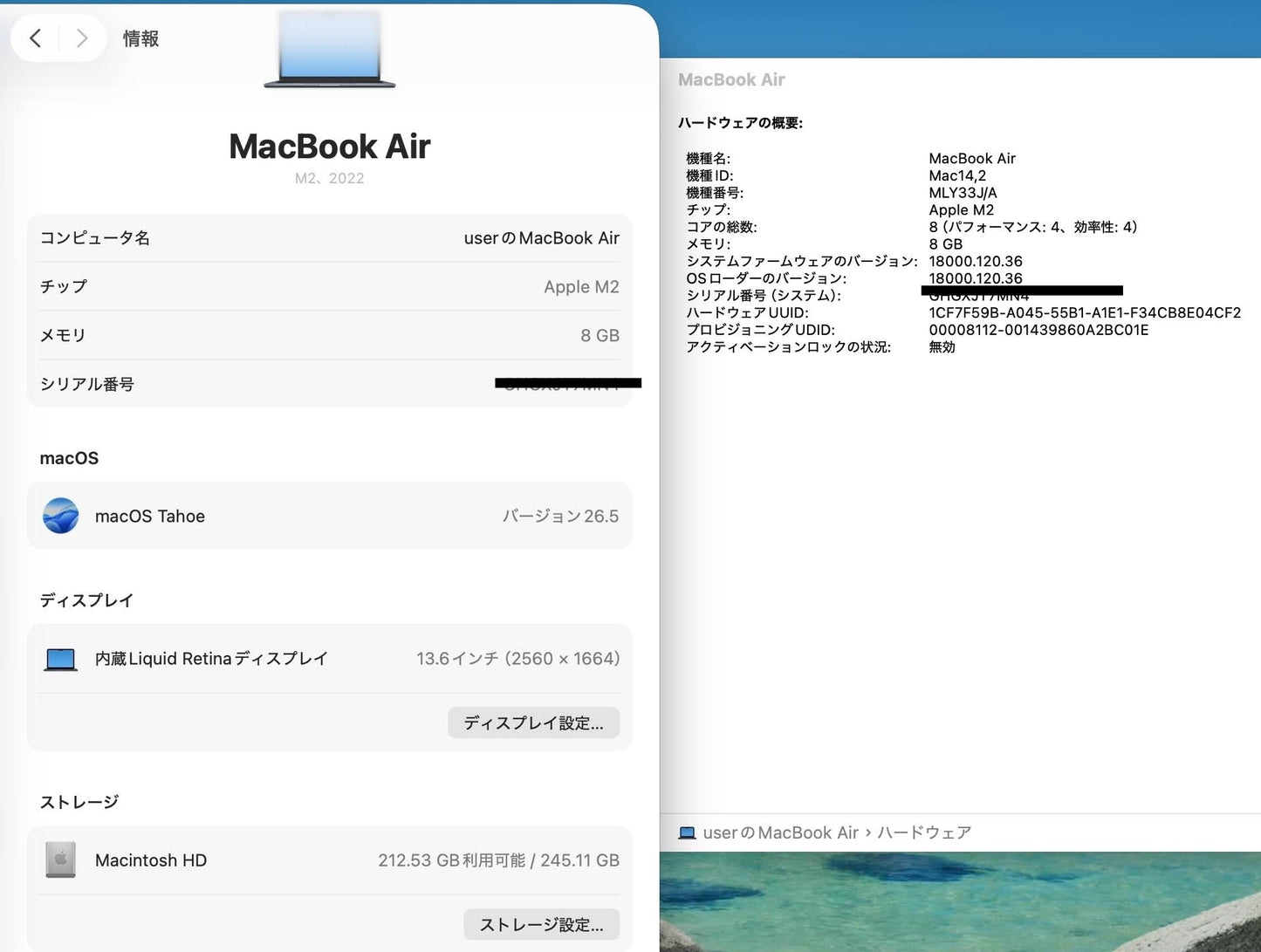Select the システムファームウェアのバージョン value

pos(976,261)
